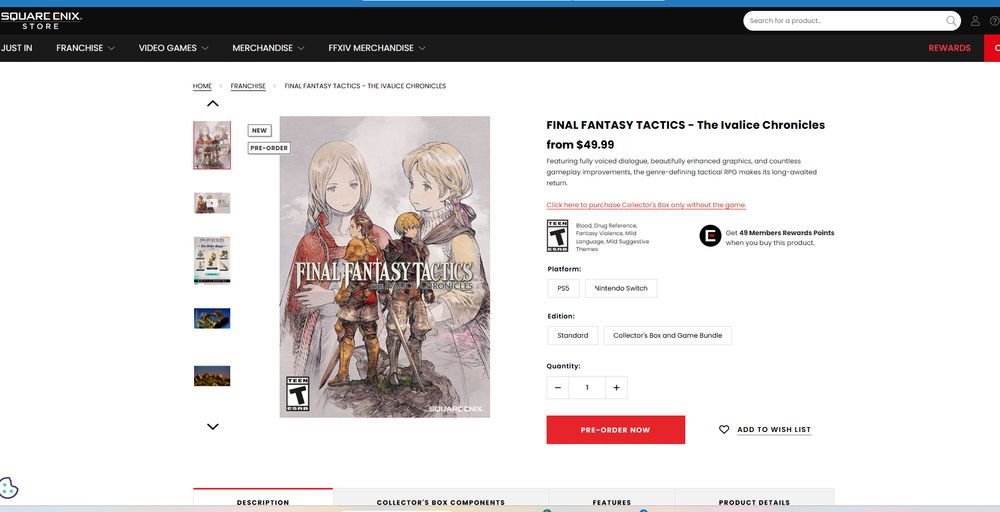This screenshot has height=512, width=1000.
Task: Open the Just In menu item
Action: [17, 48]
